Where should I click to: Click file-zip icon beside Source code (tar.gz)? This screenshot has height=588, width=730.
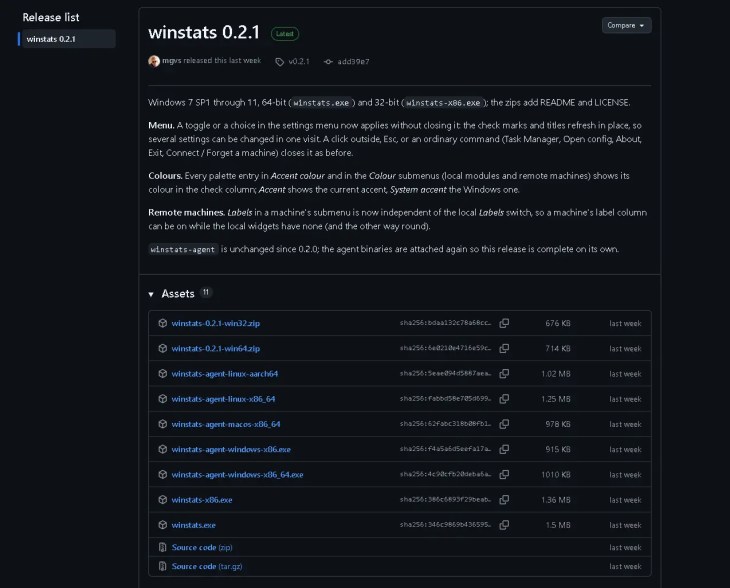coord(162,566)
